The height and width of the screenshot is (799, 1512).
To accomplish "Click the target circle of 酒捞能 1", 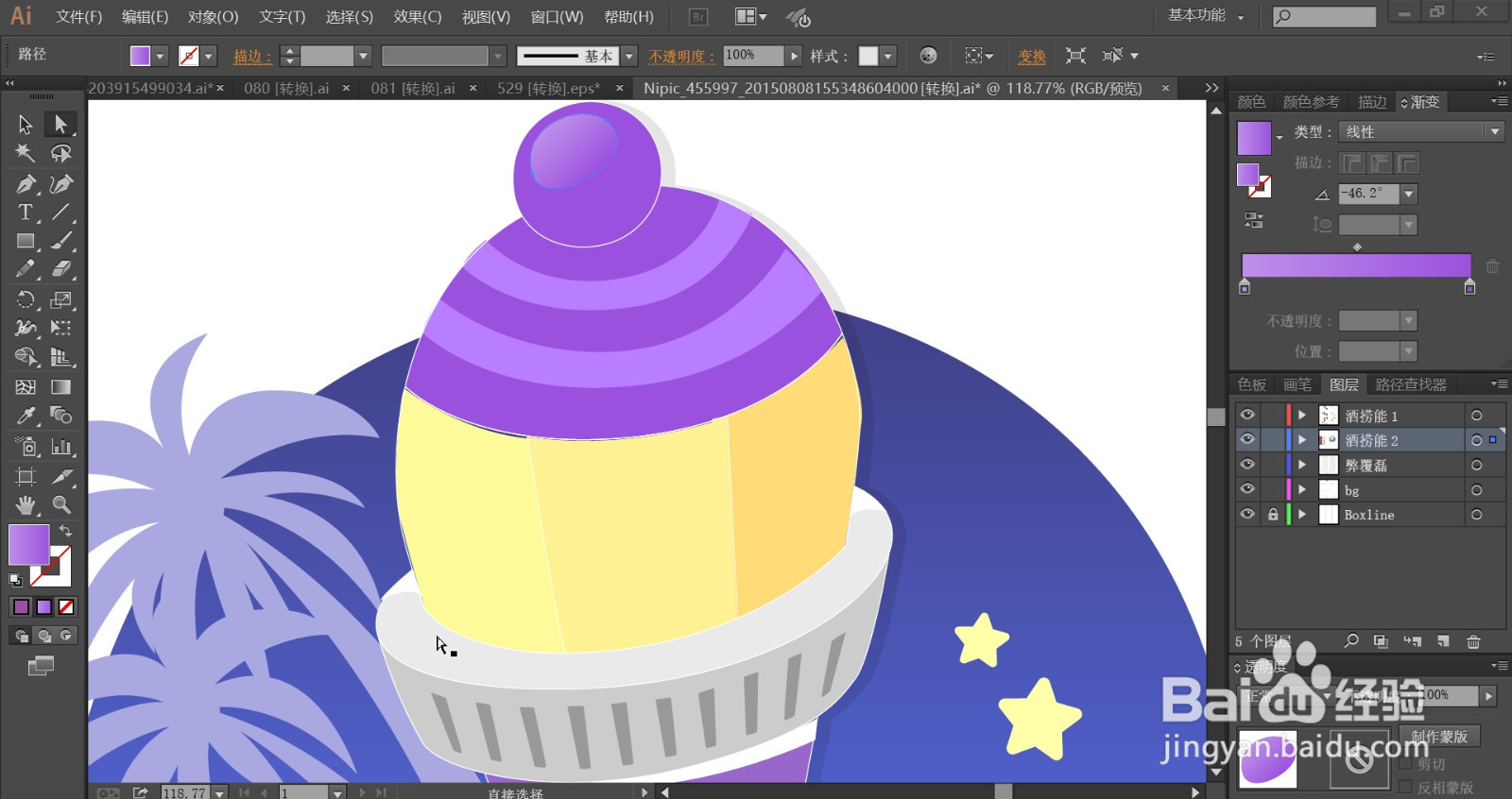I will [x=1476, y=416].
